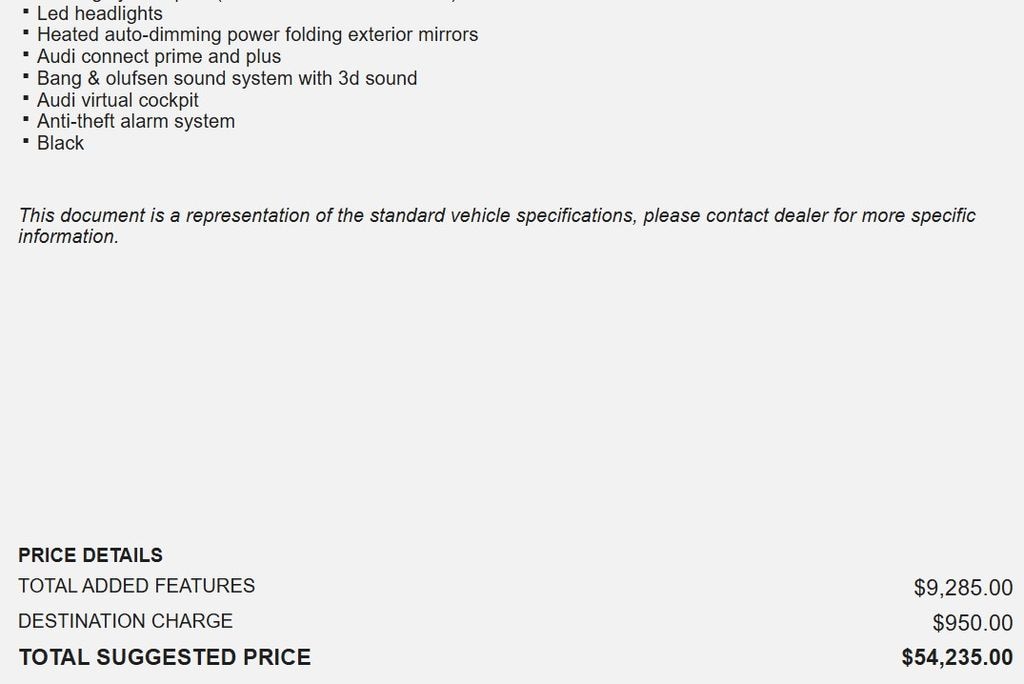Click the word "information." ending the disclaimer
1024x684 pixels.
[68, 237]
